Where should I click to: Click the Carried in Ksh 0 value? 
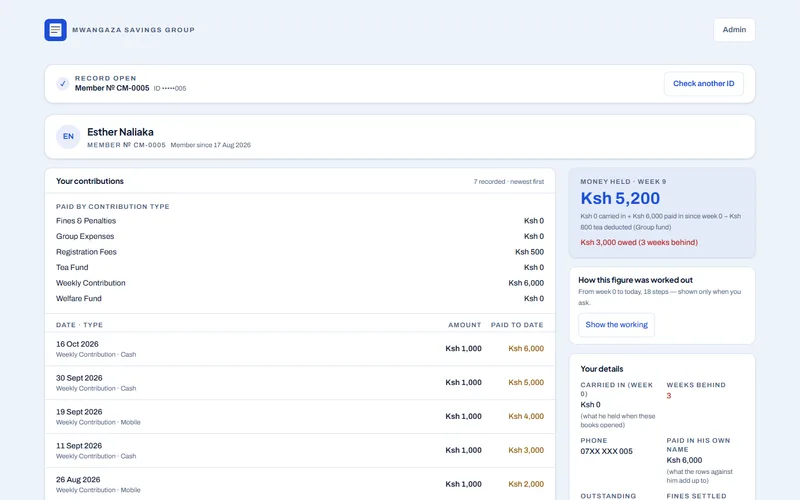590,405
